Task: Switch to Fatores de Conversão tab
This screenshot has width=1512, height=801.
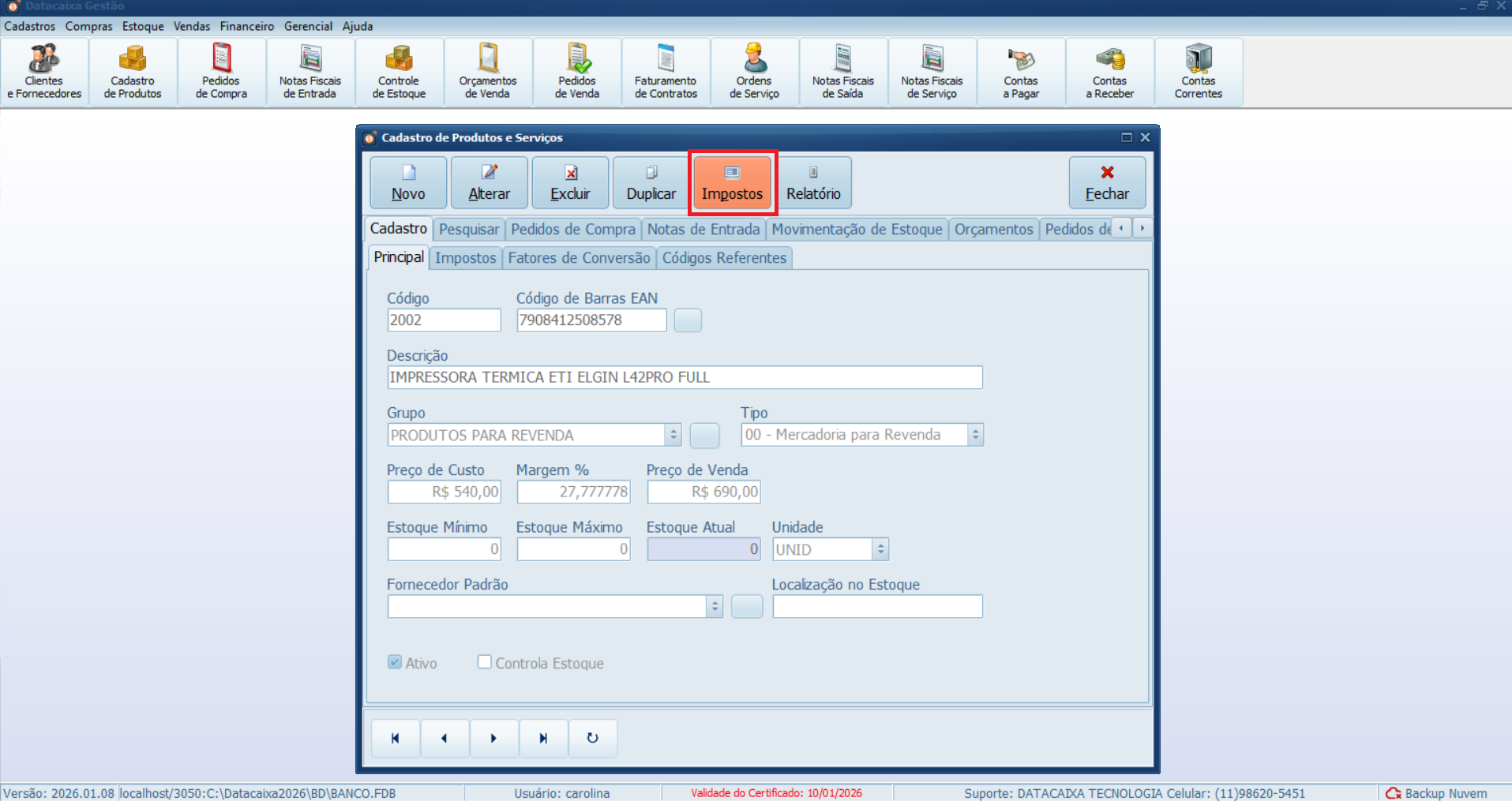Action: click(x=579, y=258)
